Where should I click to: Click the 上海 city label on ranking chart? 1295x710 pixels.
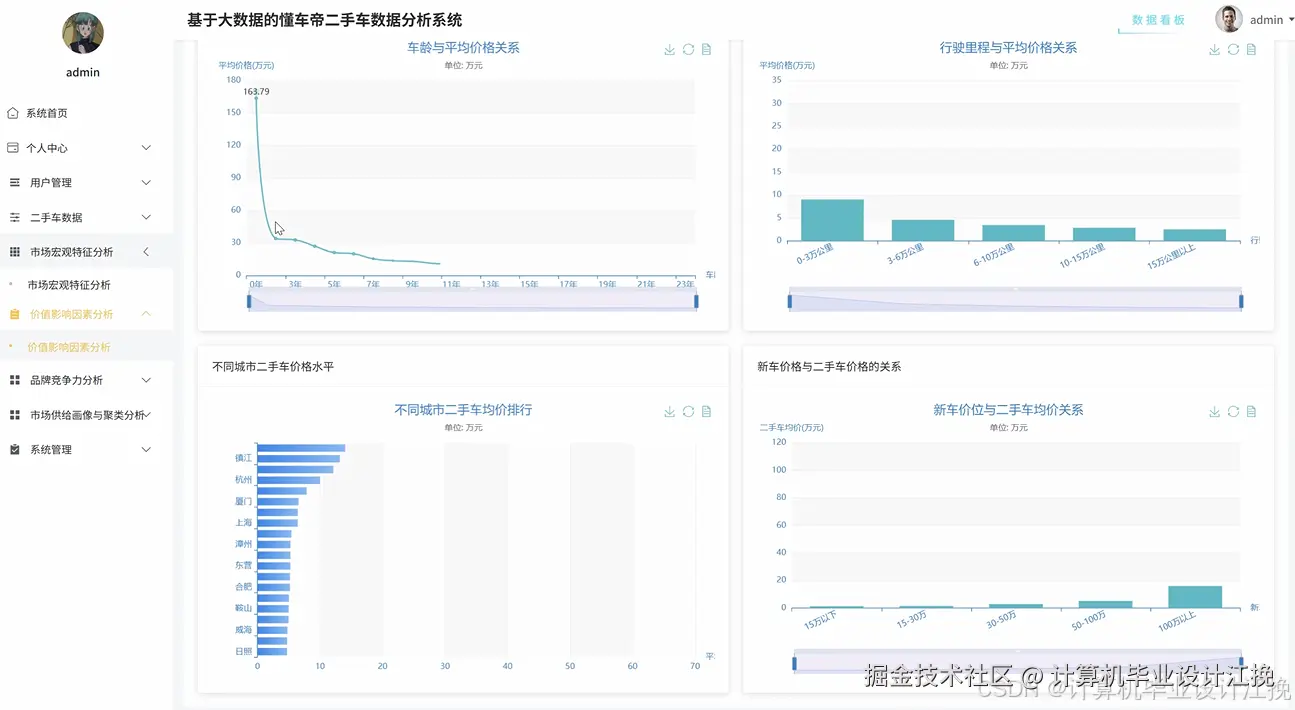click(x=243, y=523)
